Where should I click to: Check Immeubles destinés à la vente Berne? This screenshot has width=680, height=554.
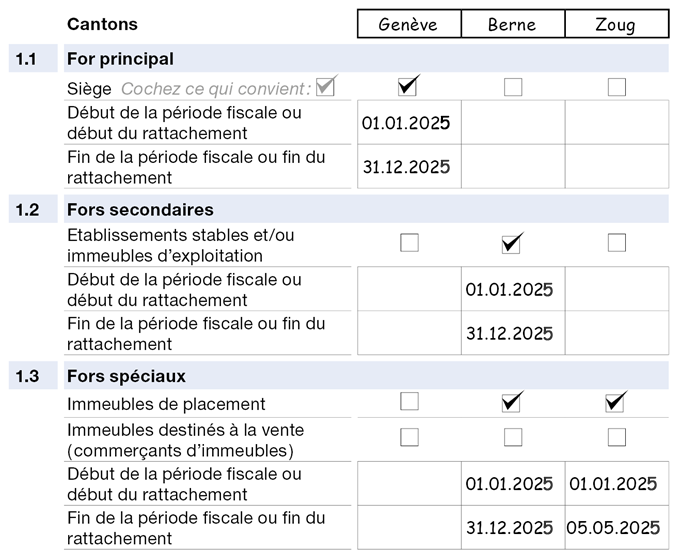(513, 437)
